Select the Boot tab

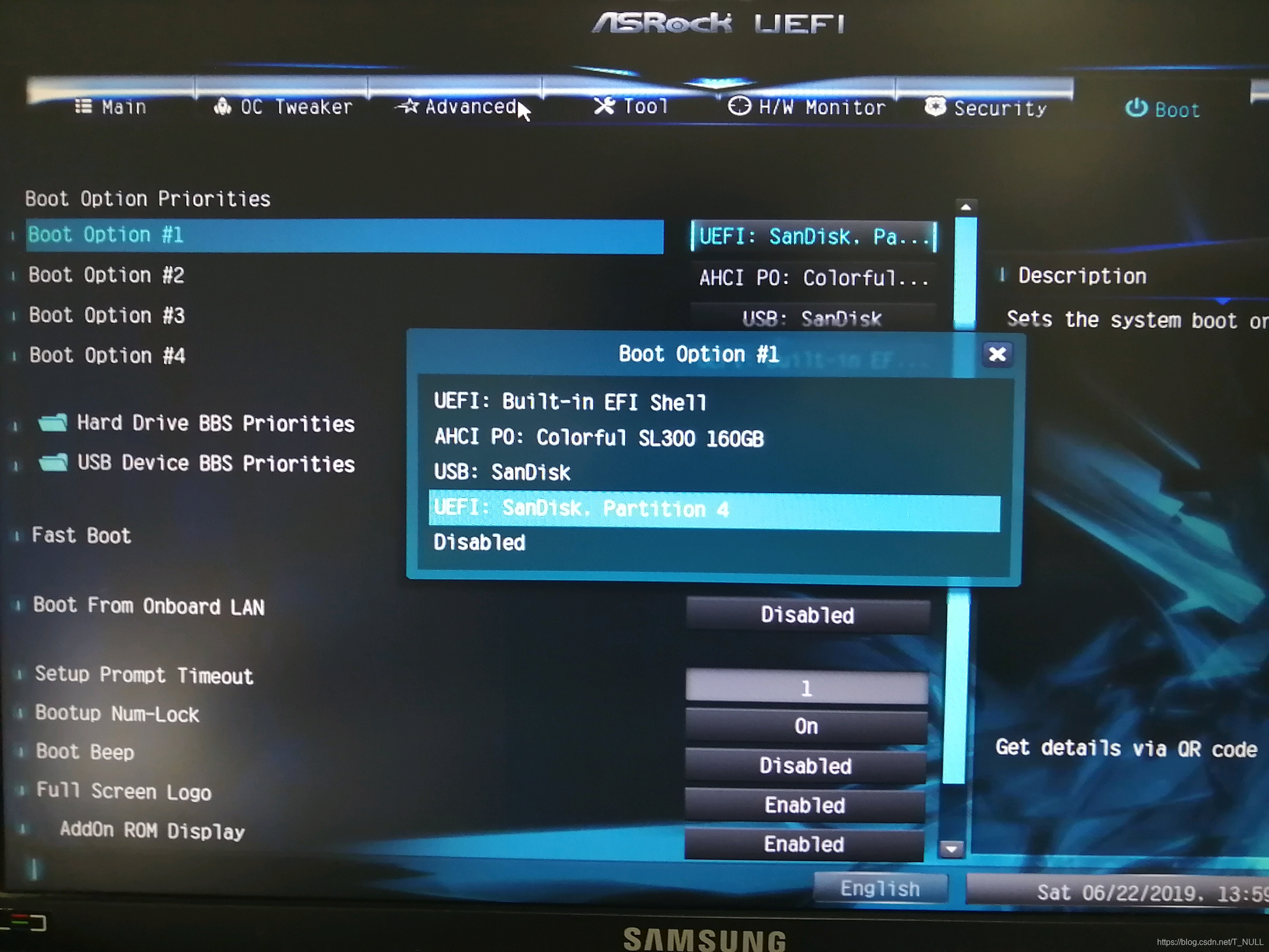(1162, 109)
